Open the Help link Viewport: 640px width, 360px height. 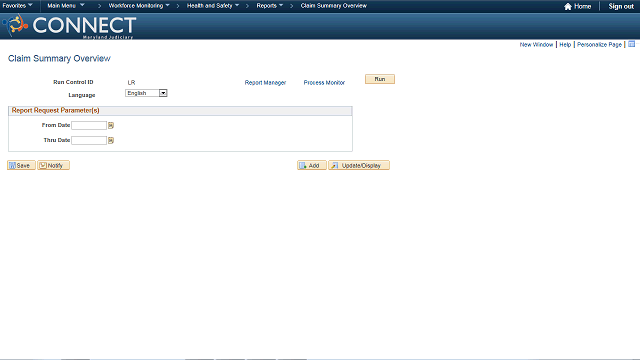(x=565, y=44)
